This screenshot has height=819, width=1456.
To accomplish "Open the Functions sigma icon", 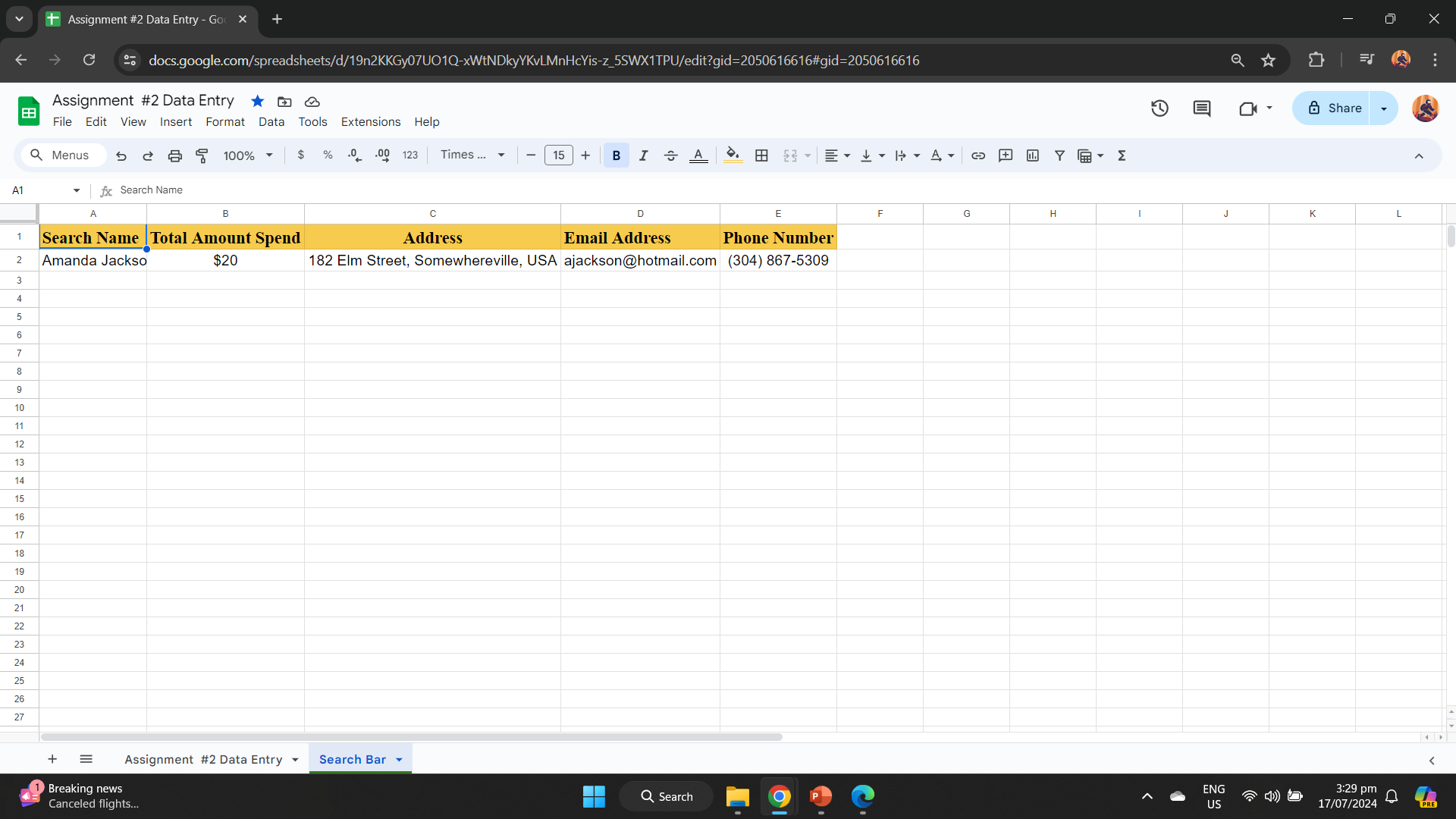I will pyautogui.click(x=1122, y=155).
